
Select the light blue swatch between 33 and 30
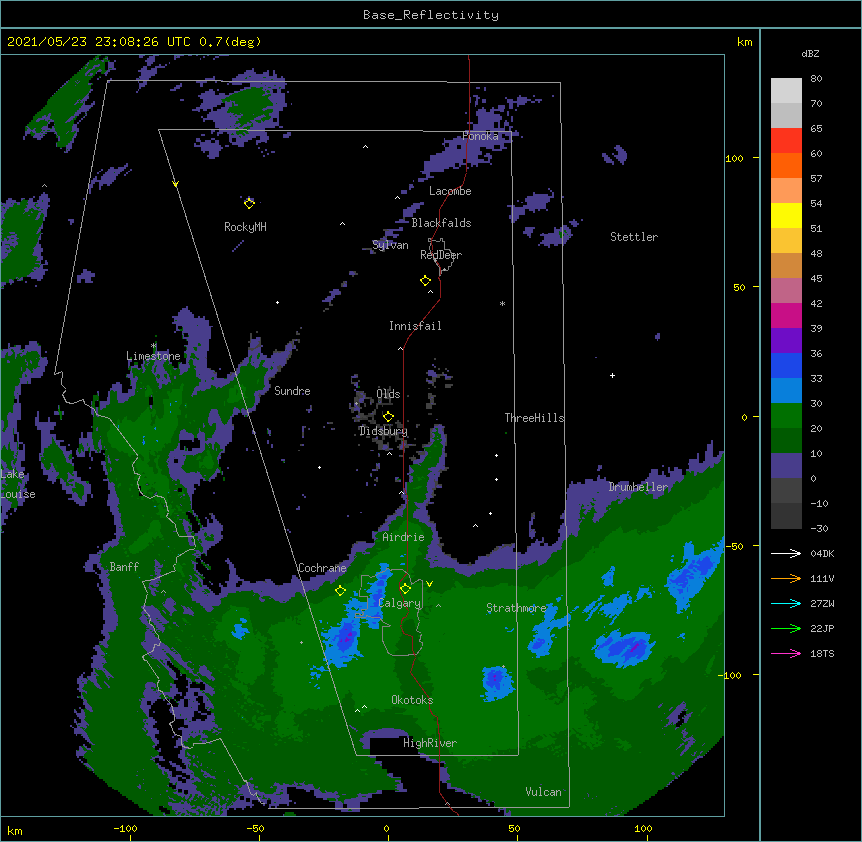(x=786, y=391)
